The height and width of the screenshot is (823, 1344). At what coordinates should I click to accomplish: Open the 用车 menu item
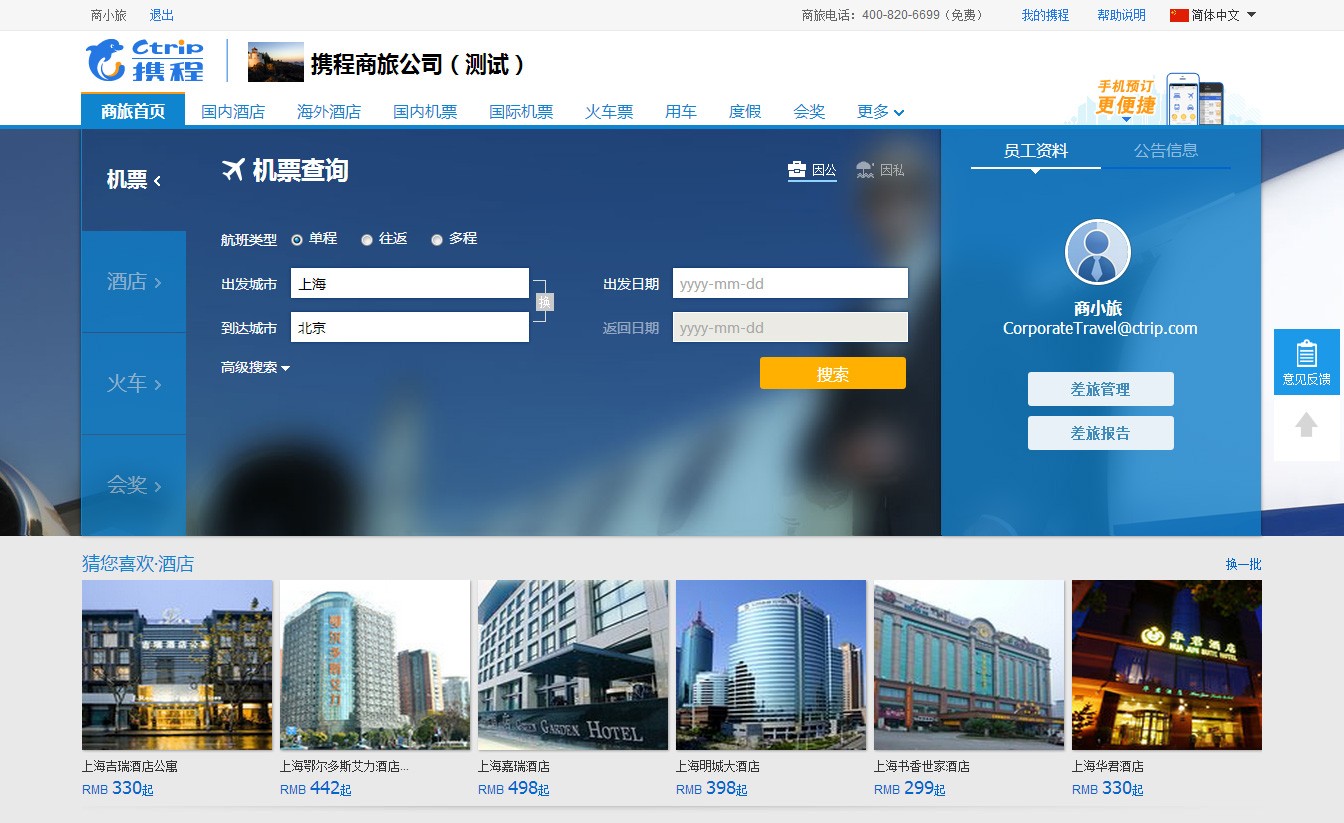point(681,111)
